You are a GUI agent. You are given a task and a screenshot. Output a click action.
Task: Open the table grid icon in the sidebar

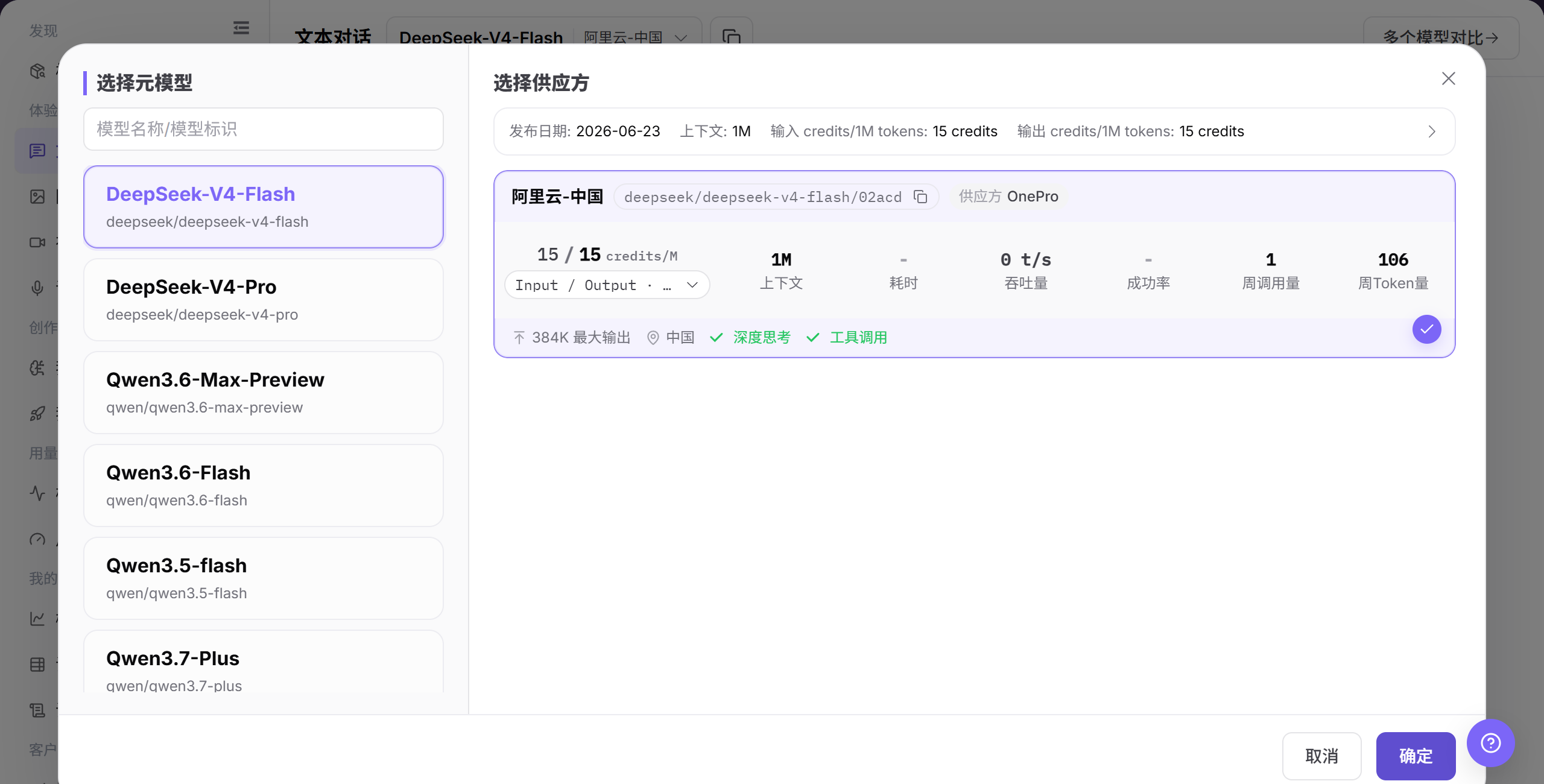(37, 665)
